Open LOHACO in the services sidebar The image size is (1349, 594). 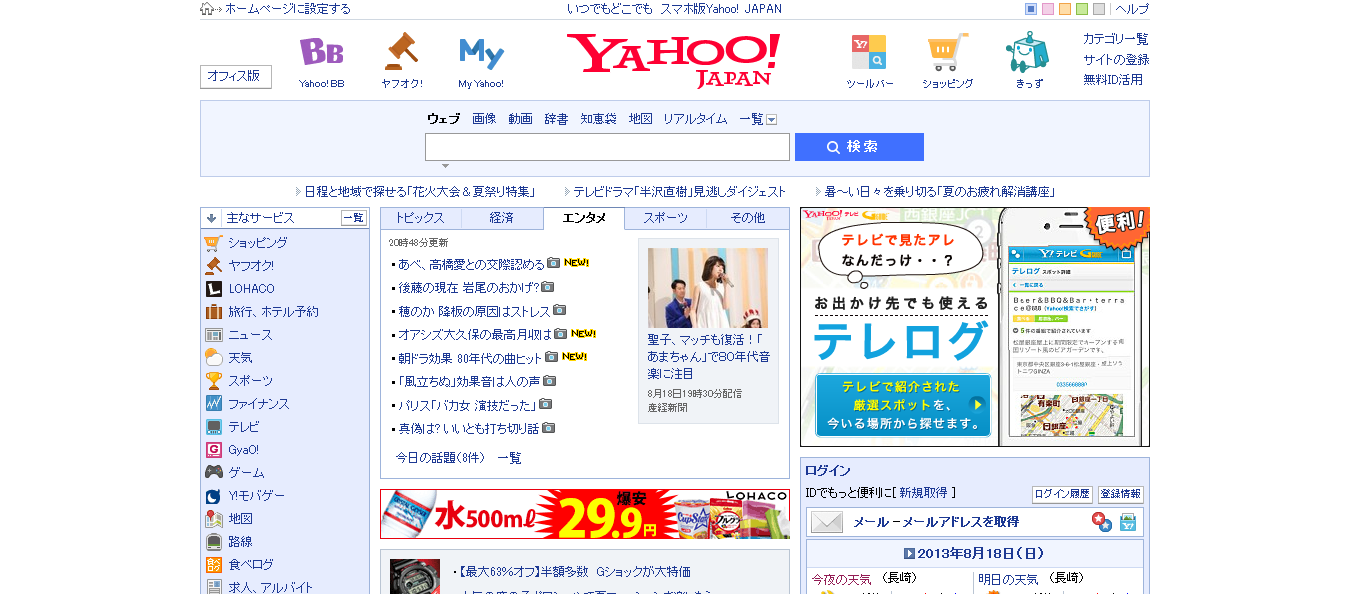(x=251, y=289)
